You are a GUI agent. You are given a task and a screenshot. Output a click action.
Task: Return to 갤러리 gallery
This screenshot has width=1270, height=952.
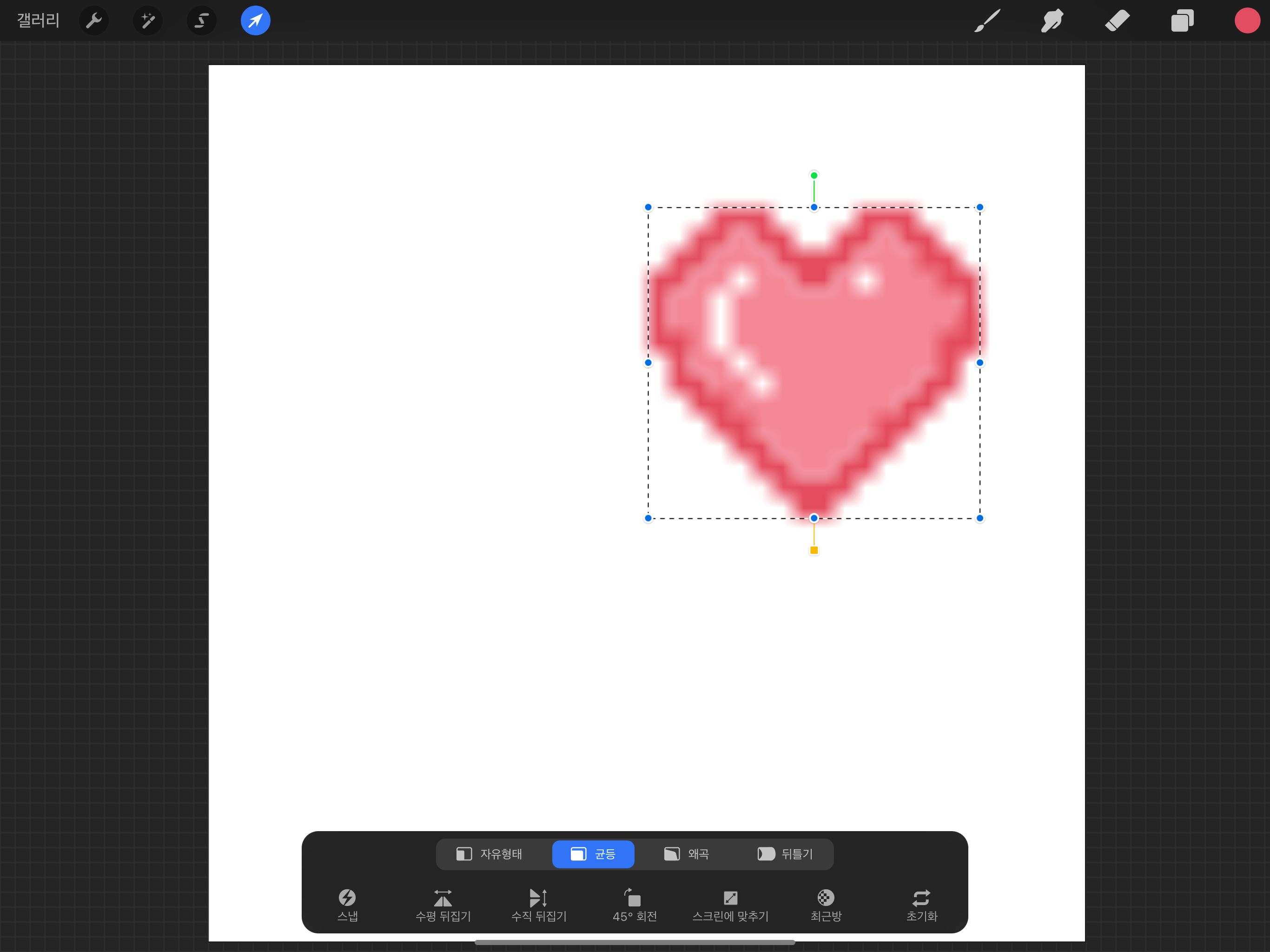(x=38, y=21)
